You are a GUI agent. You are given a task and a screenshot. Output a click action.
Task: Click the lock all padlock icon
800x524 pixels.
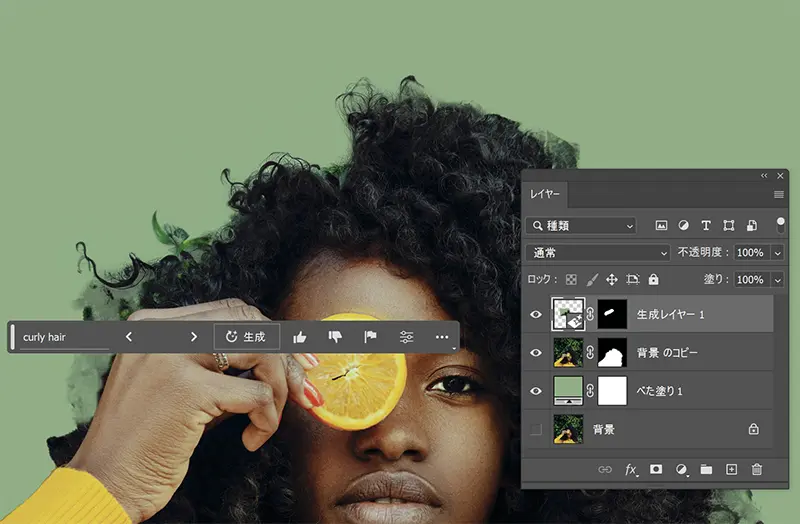click(654, 280)
